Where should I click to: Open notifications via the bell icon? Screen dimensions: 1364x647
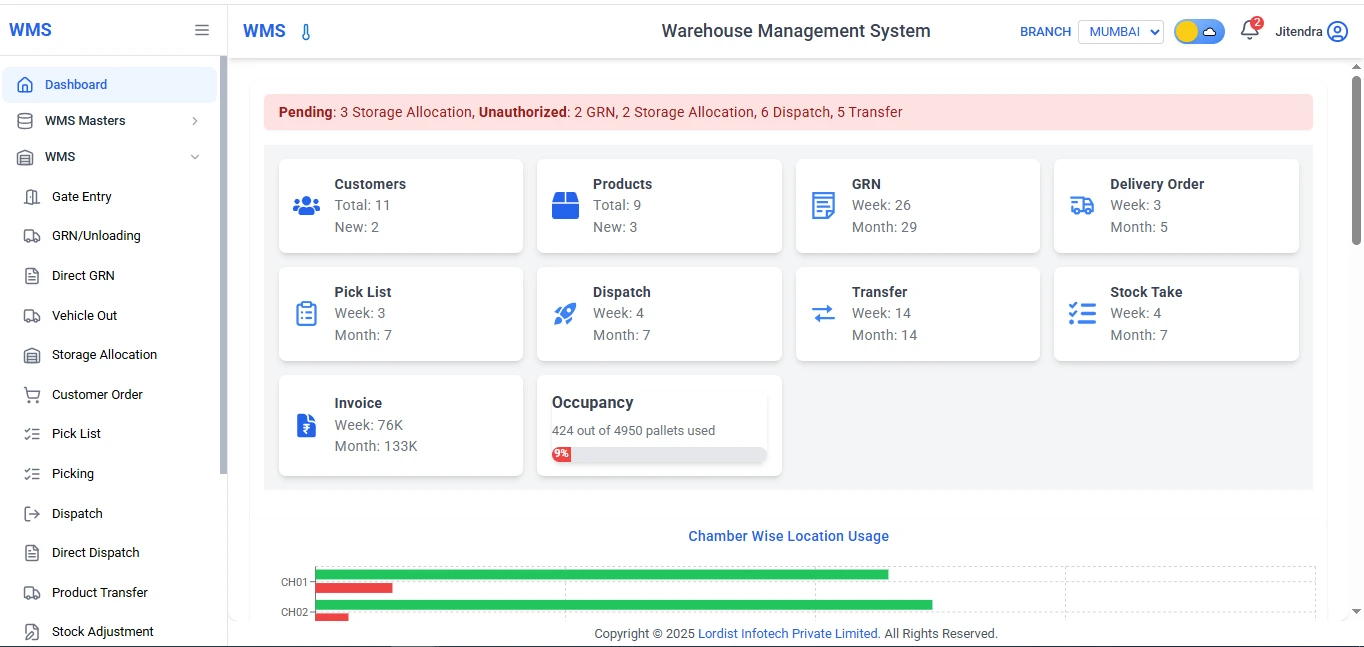[x=1248, y=32]
